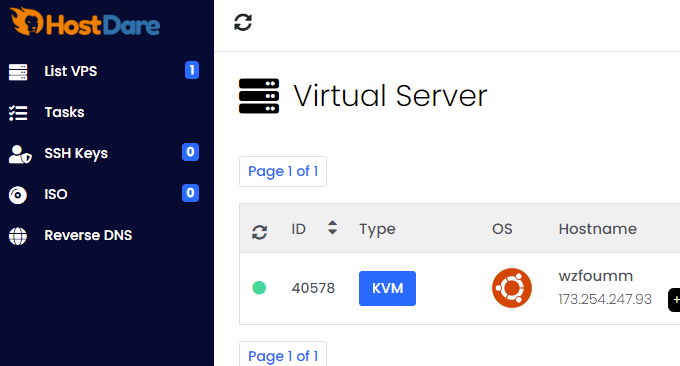Click the Hostname column header

598,229
